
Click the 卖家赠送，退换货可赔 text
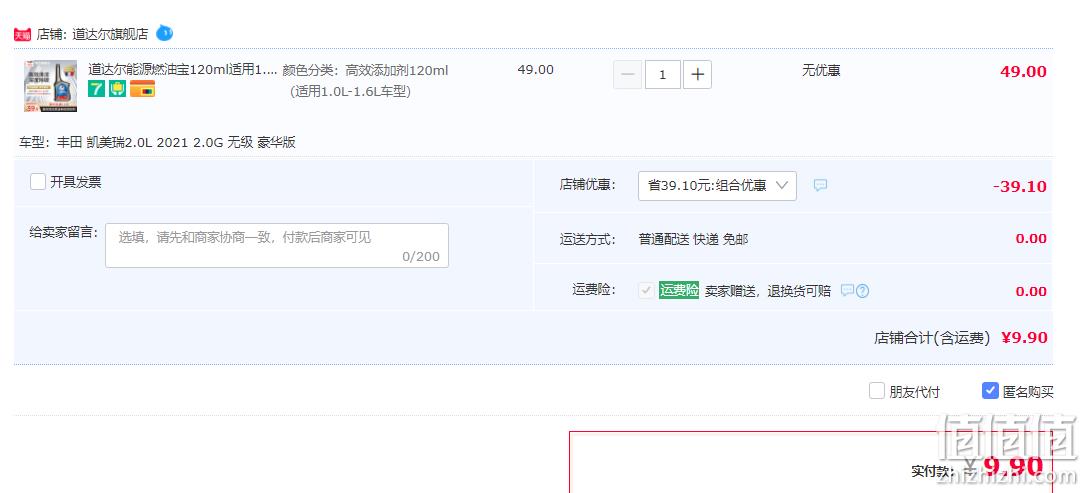tap(768, 292)
